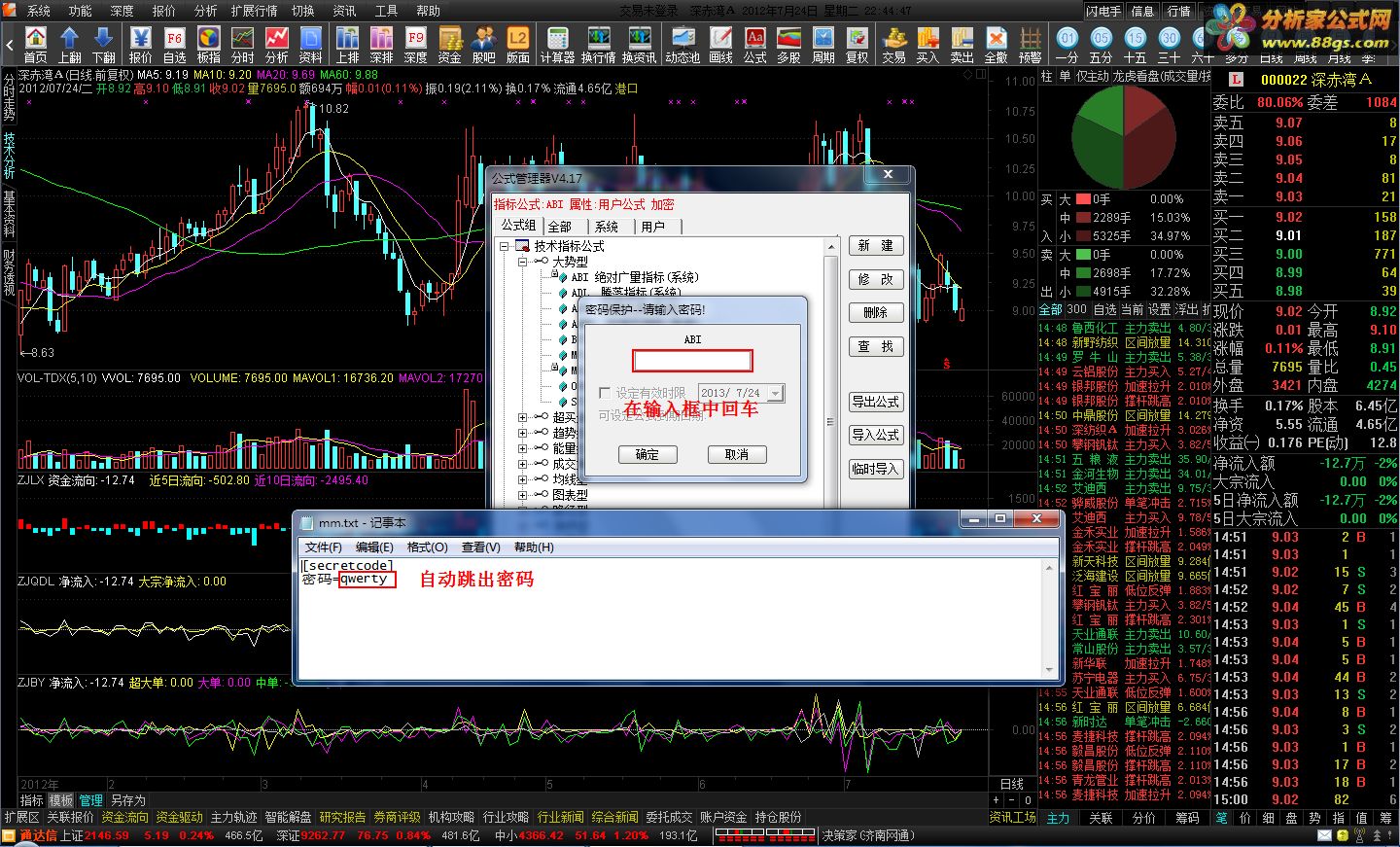This screenshot has width=1400, height=847.
Task: Click the 删除 button in formula manager
Action: 876,312
